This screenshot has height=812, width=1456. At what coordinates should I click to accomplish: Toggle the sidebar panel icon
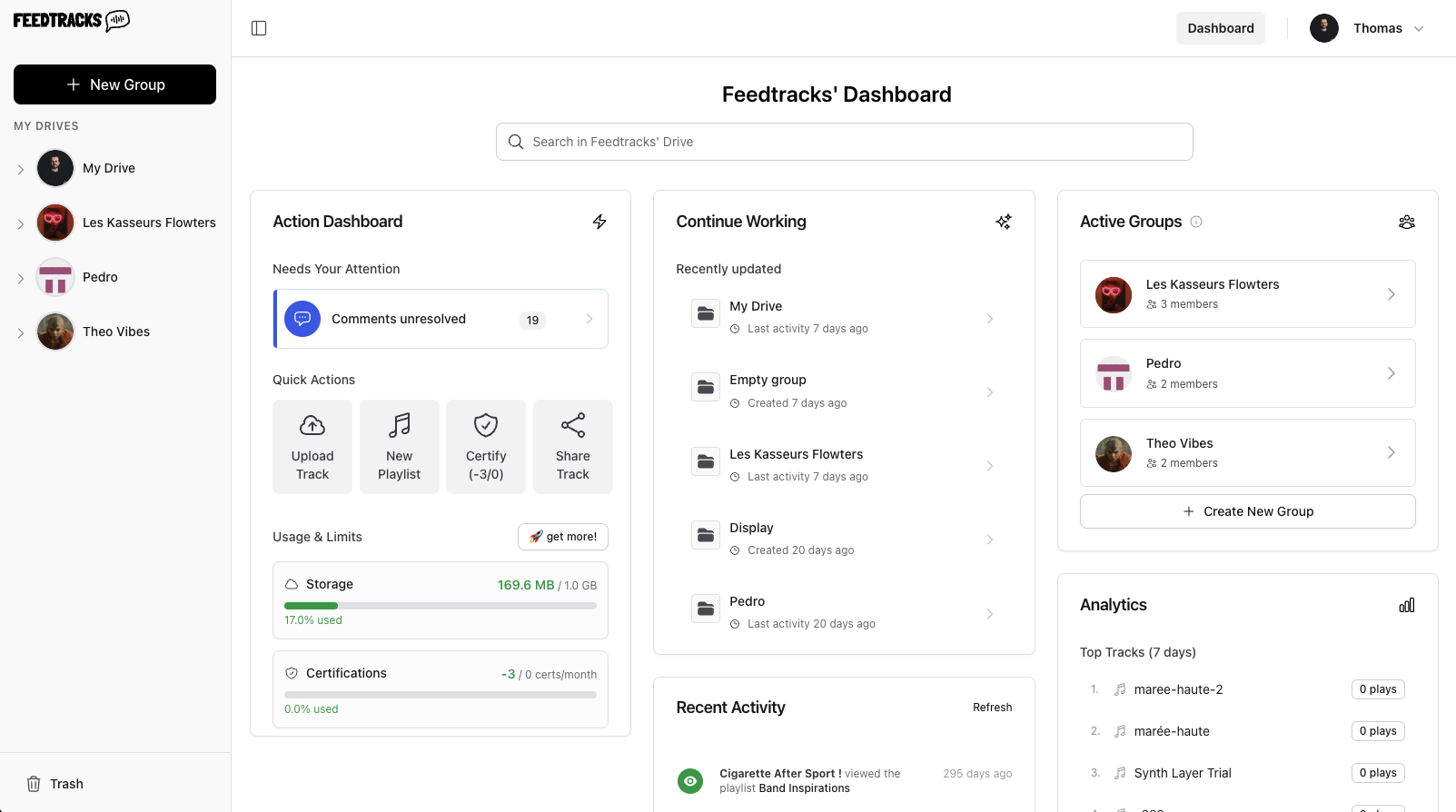click(x=259, y=28)
